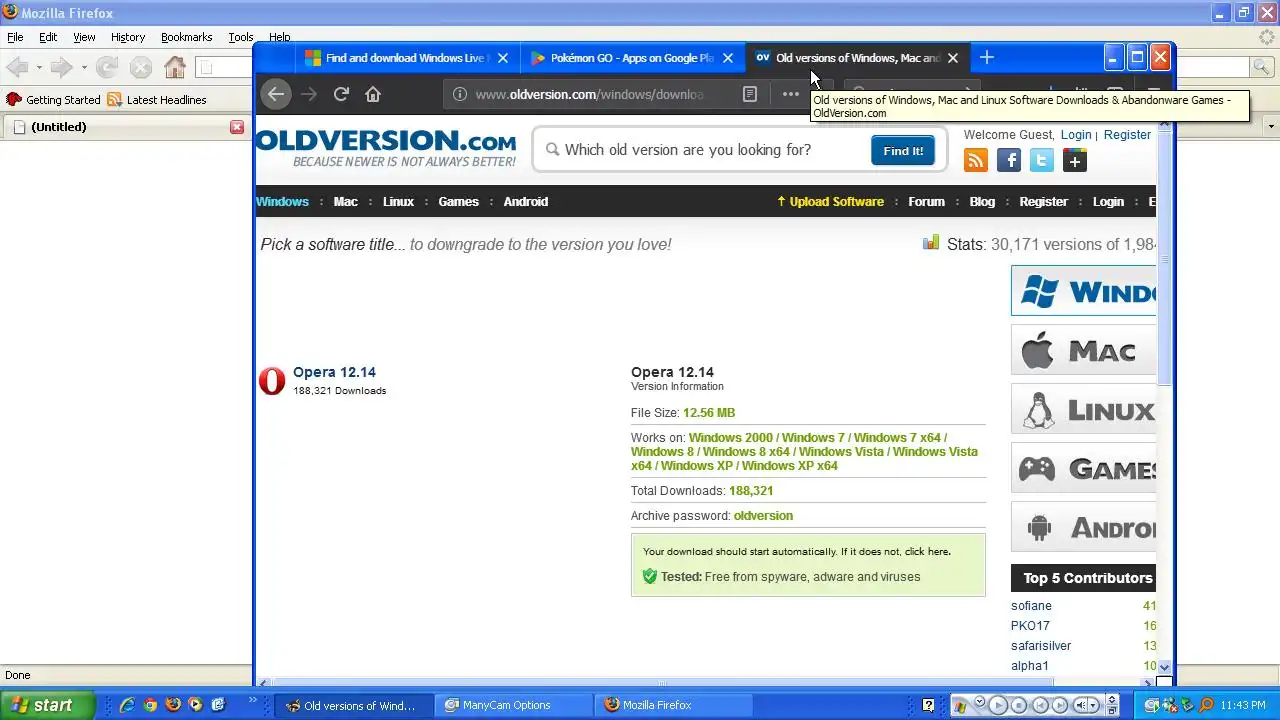The height and width of the screenshot is (720, 1280).
Task: Open OldVersion's Facebook page icon
Action: (x=1008, y=160)
